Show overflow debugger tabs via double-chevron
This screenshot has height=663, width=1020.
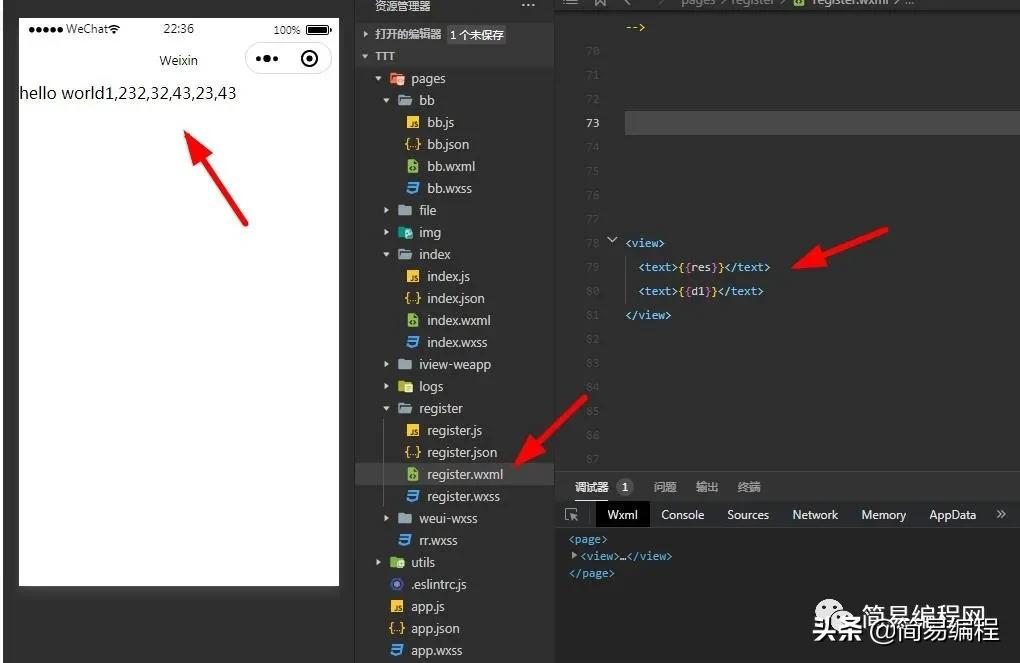pyautogui.click(x=1001, y=514)
